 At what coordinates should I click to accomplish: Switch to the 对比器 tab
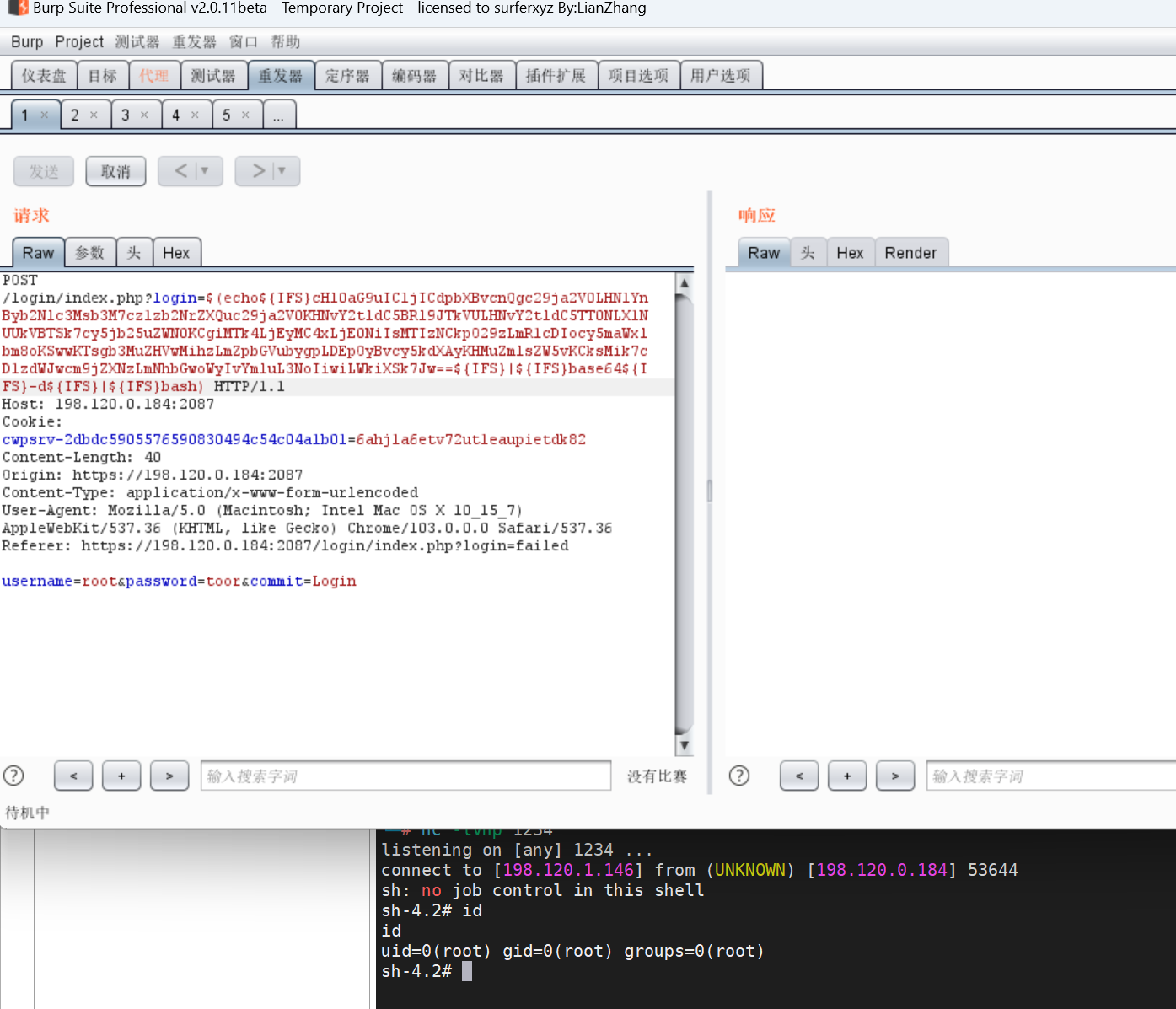click(x=481, y=76)
